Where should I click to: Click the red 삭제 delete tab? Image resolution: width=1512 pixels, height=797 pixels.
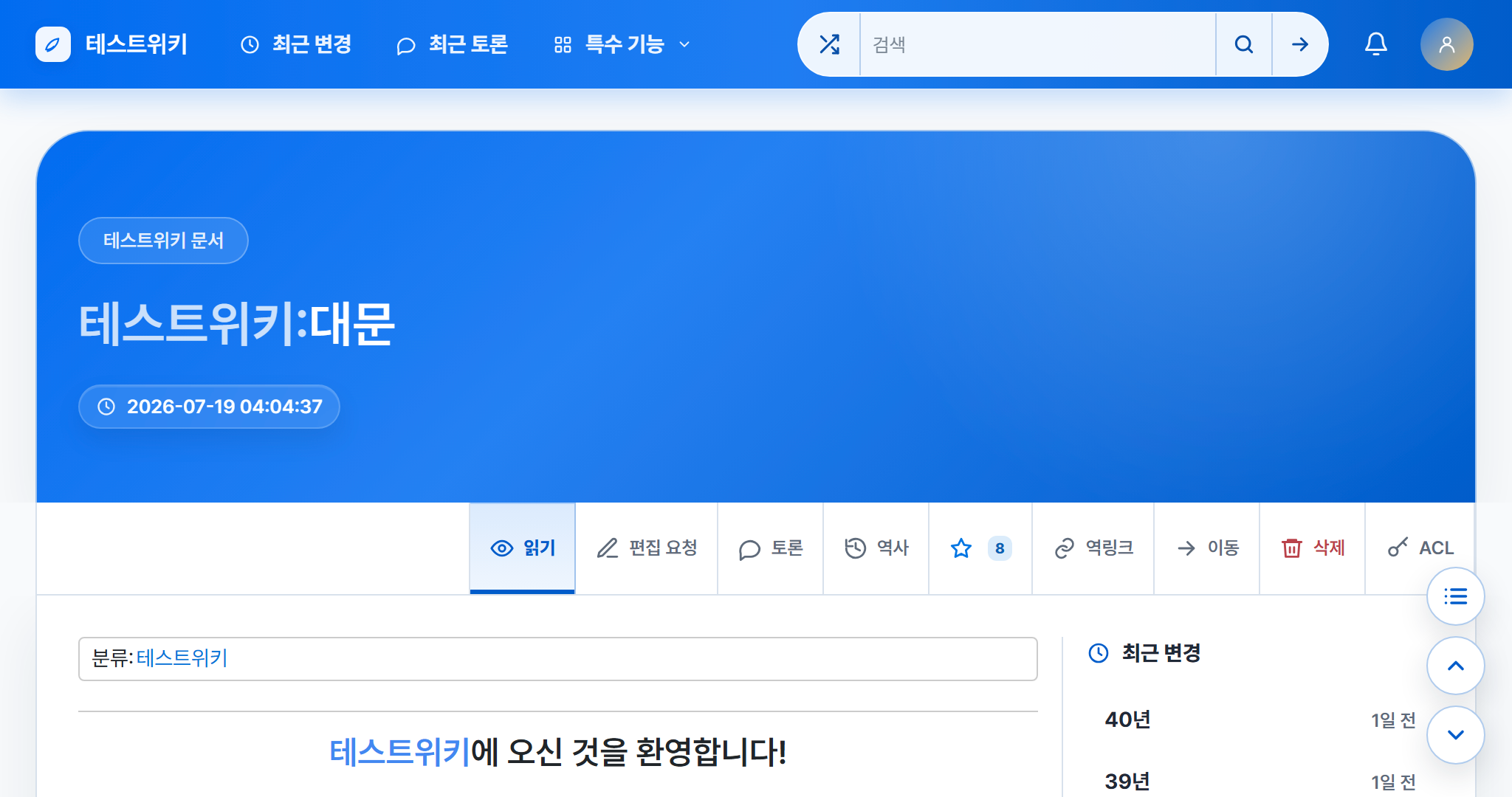click(x=1313, y=548)
